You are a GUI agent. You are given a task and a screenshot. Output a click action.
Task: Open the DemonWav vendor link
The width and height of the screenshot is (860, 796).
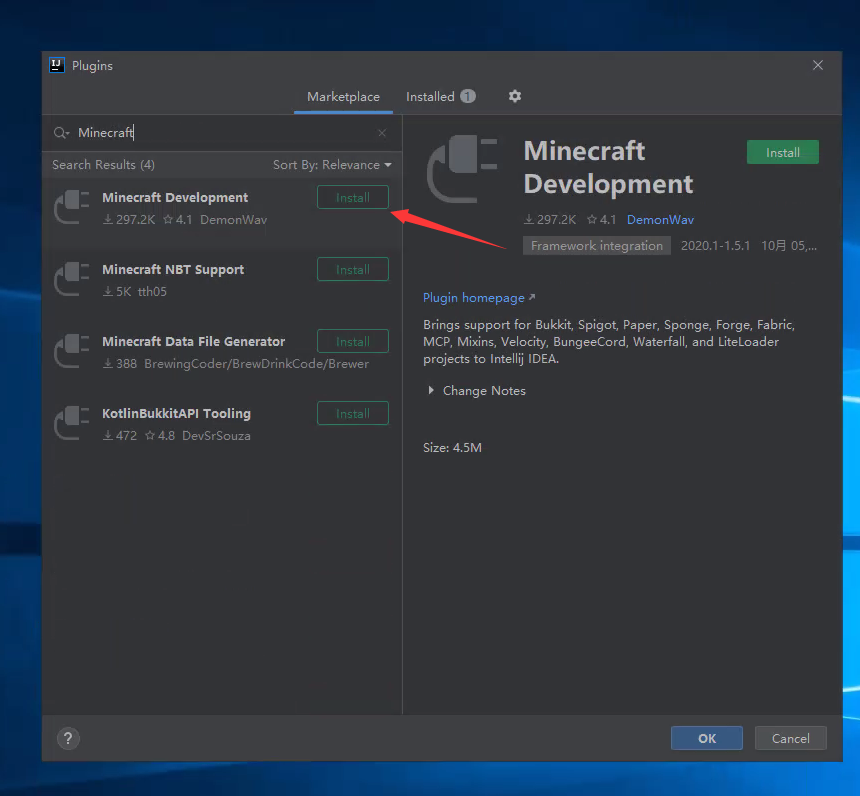click(660, 220)
